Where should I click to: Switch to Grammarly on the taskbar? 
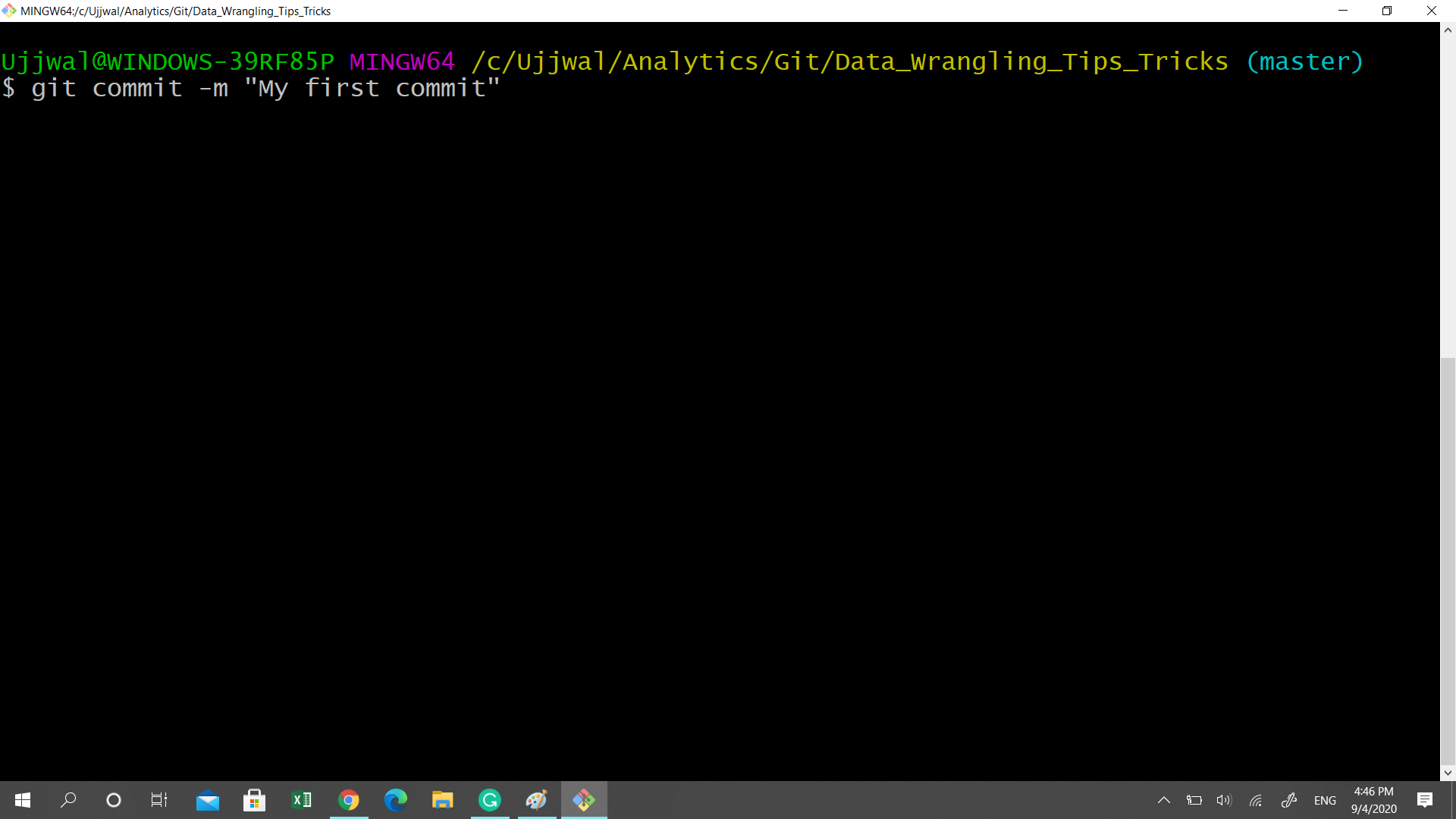pos(490,800)
